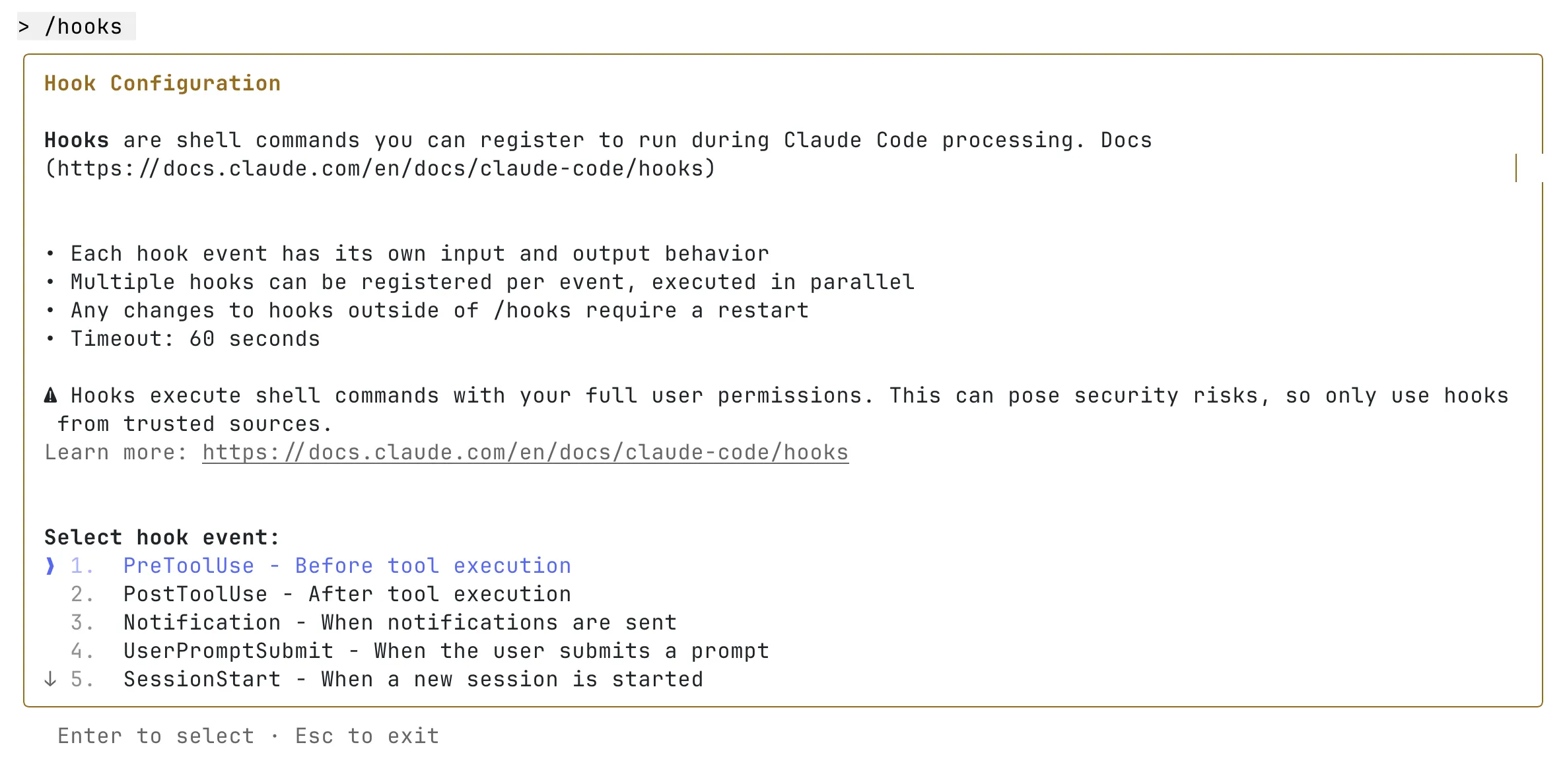Click the Select hook event heading
The height and width of the screenshot is (784, 1565).
click(x=162, y=538)
